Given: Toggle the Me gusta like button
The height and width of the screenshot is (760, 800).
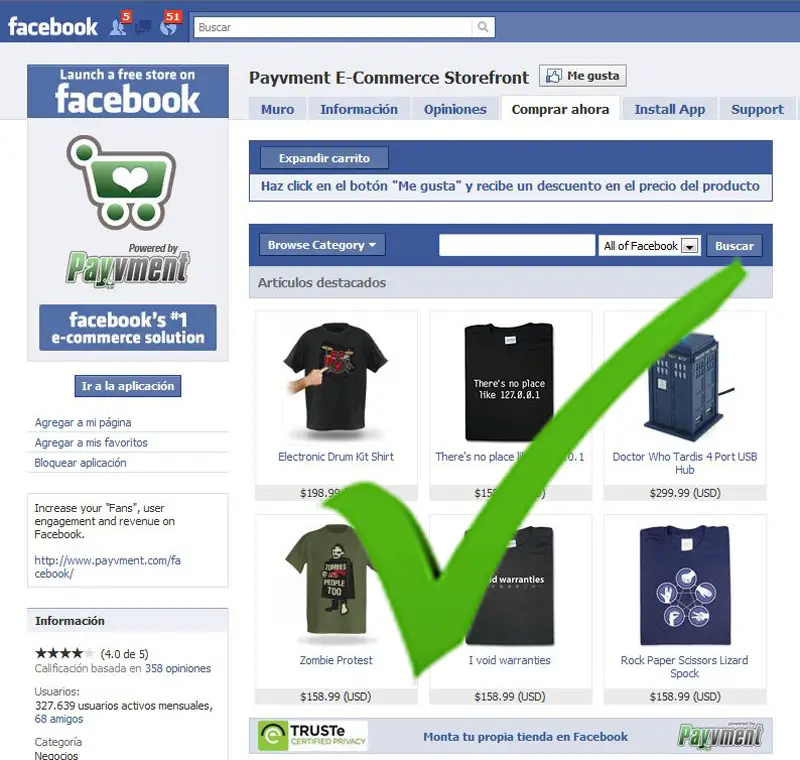Looking at the screenshot, I should pyautogui.click(x=583, y=75).
